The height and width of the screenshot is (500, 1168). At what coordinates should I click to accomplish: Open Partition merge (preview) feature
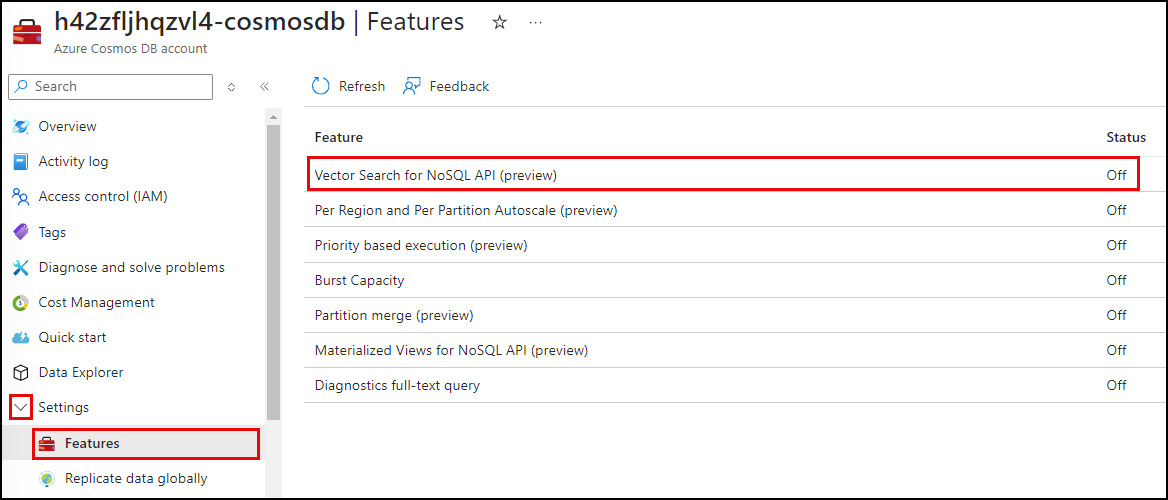(x=394, y=315)
